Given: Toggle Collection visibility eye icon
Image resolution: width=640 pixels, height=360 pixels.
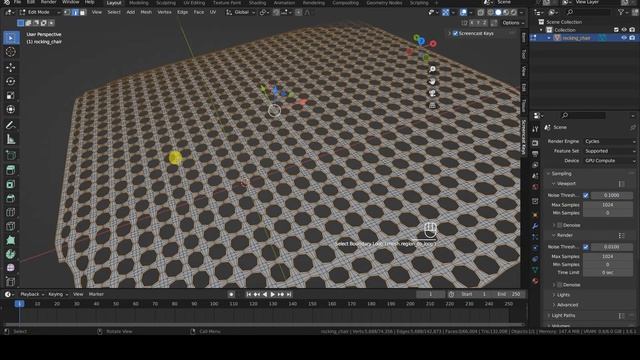Looking at the screenshot, I should pyautogui.click(x=624, y=30).
